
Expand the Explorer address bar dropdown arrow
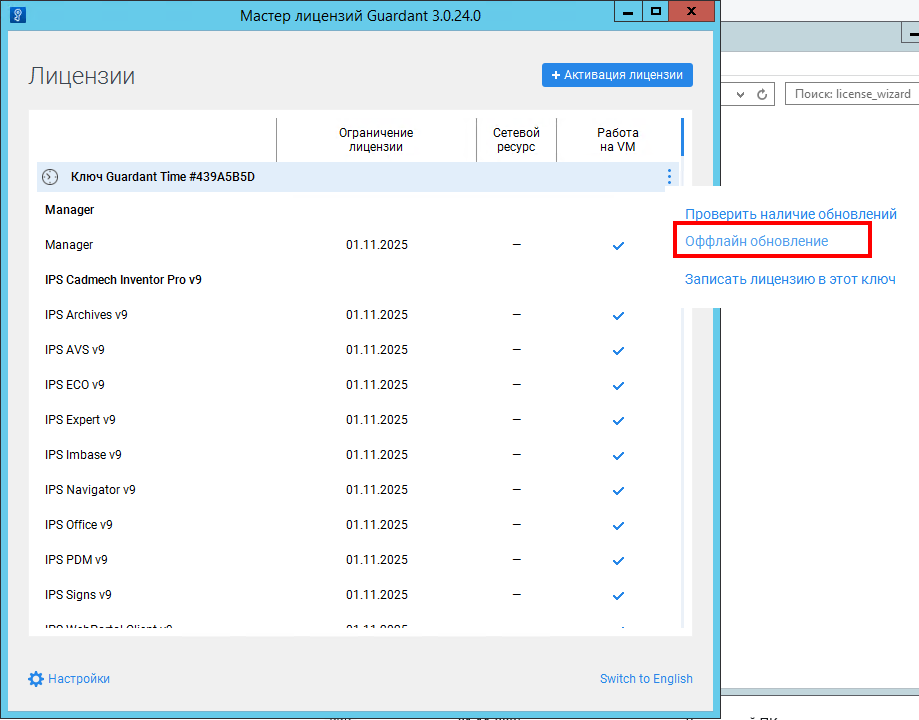pos(740,94)
